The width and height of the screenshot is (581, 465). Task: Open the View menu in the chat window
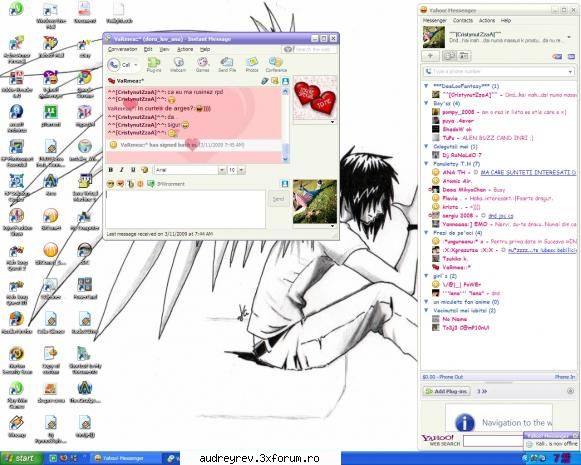coord(165,49)
